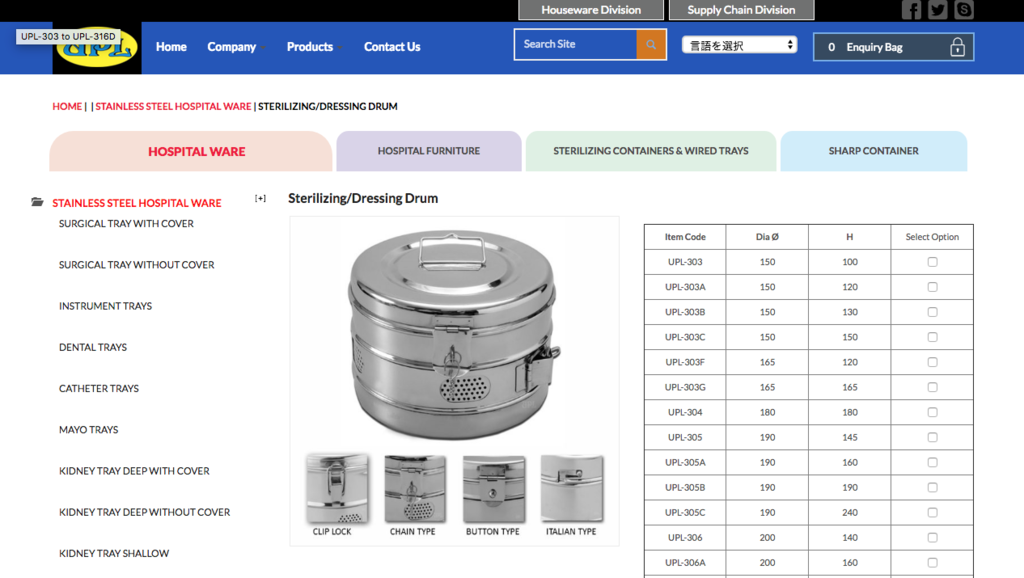Go to Dental Trays category

point(93,347)
